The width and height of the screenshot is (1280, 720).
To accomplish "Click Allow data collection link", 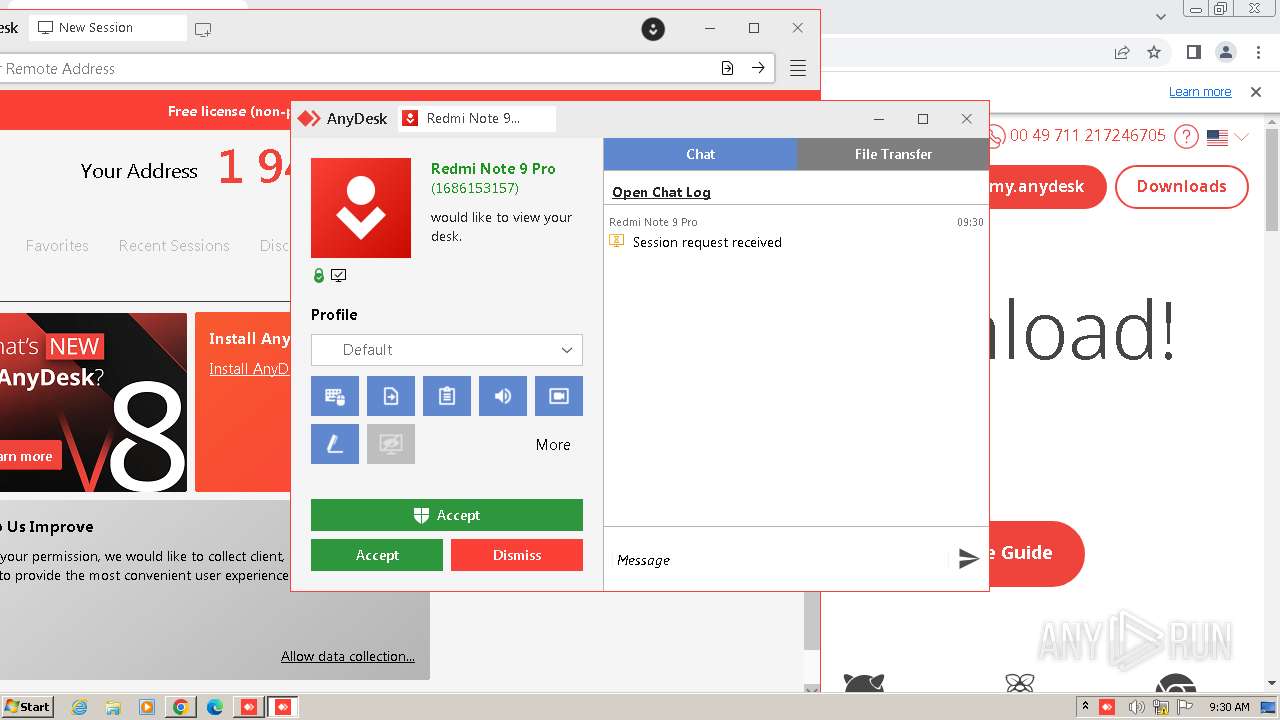I will point(348,656).
